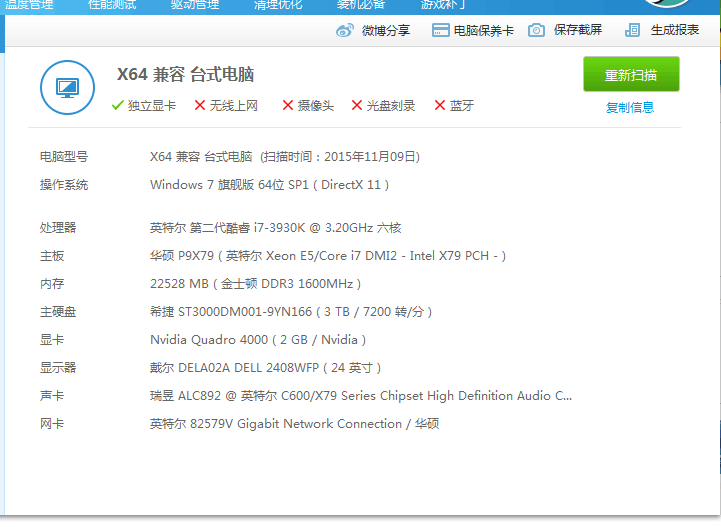The image size is (721, 527).
Task: Go to the 清理优化 tab
Action: [x=278, y=5]
